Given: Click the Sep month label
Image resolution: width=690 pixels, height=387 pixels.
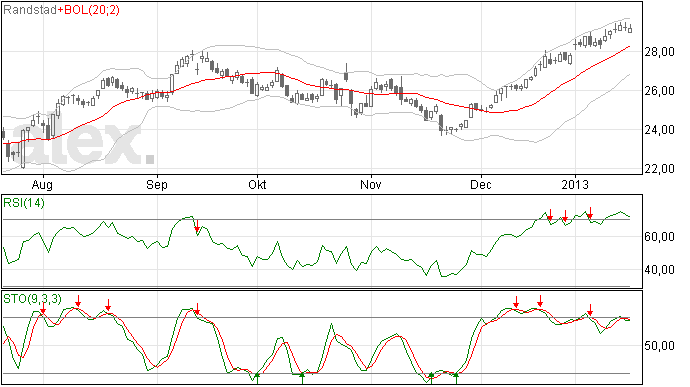Looking at the screenshot, I should tap(157, 185).
